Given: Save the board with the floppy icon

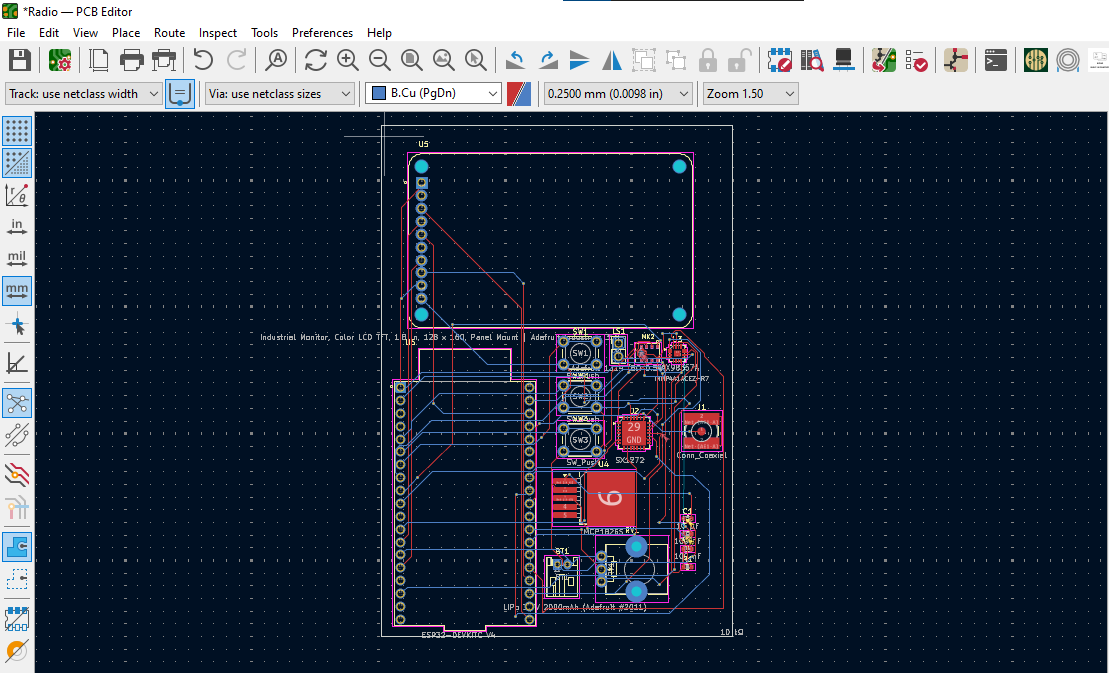Looking at the screenshot, I should coord(19,60).
